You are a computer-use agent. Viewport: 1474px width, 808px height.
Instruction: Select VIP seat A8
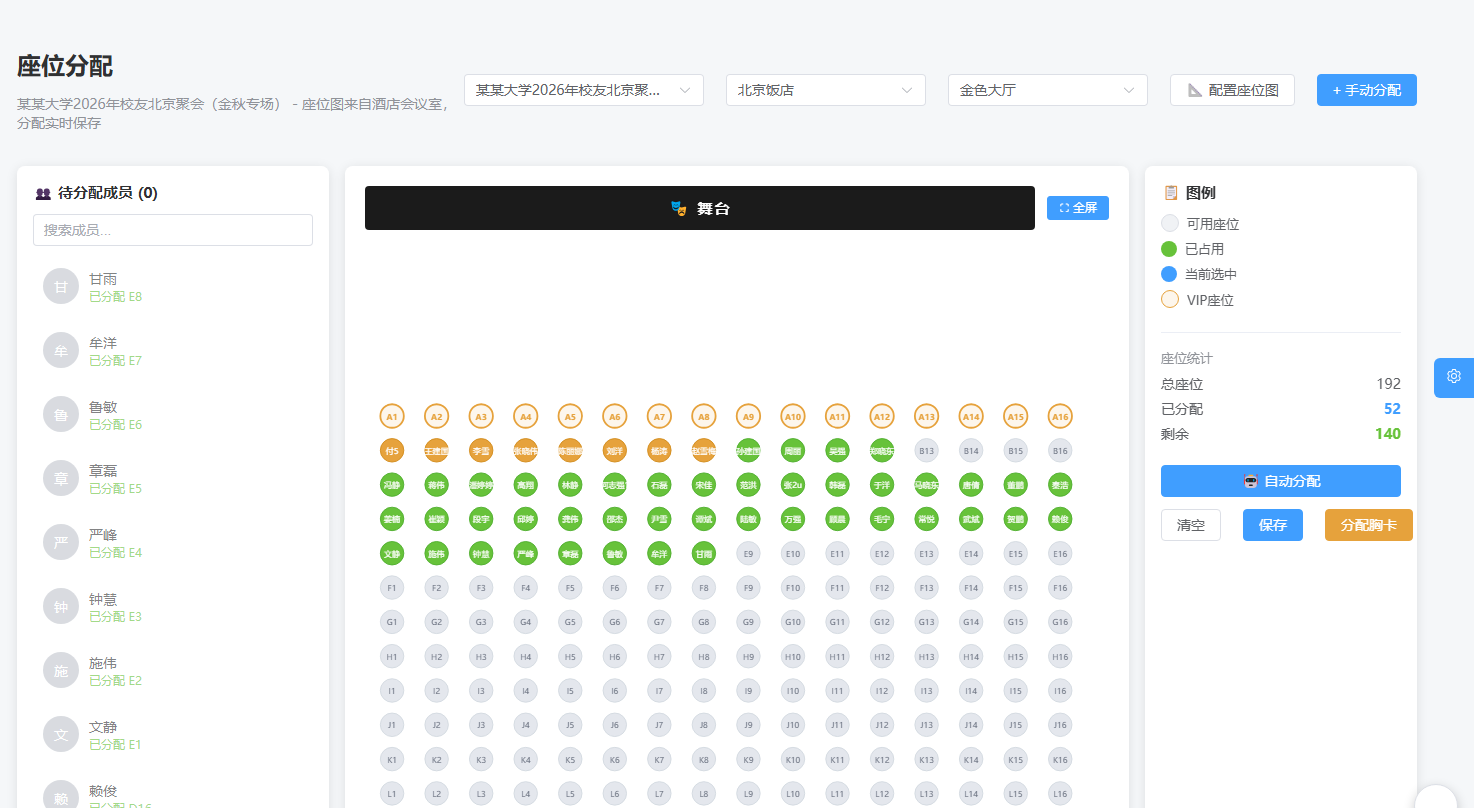(704, 416)
